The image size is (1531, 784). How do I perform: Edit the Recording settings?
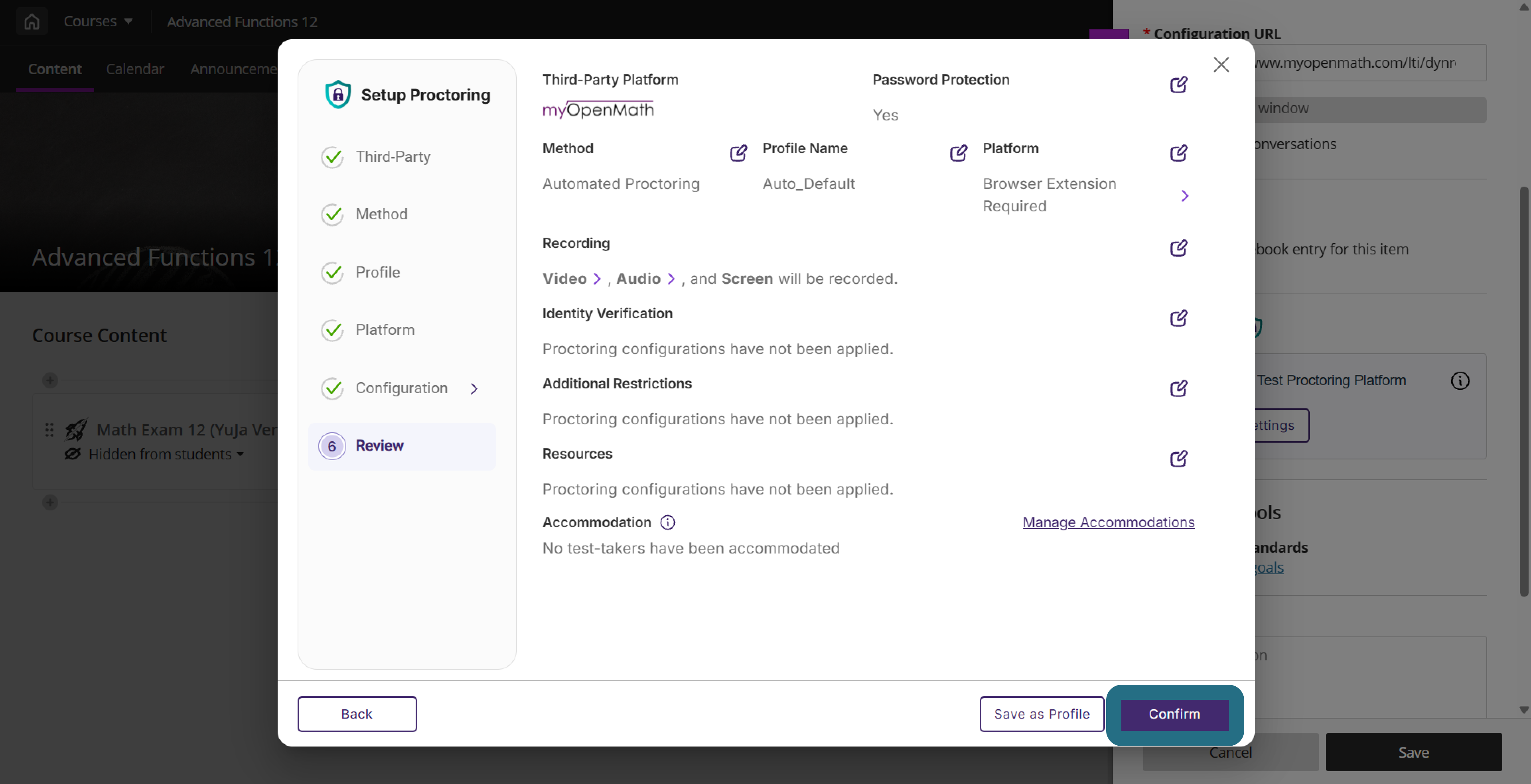coord(1178,248)
